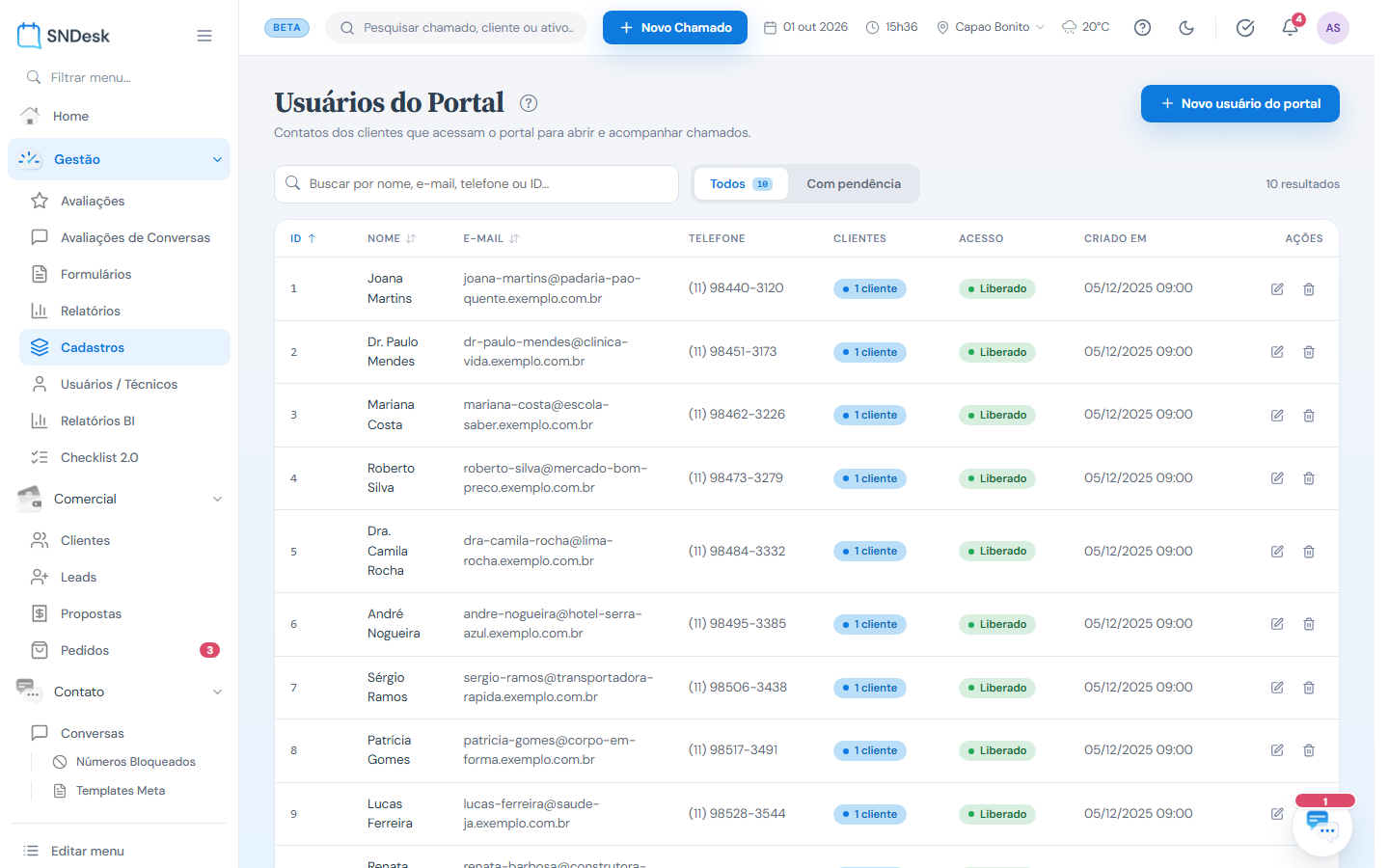Delete user Joana Martins
This screenshot has width=1389, height=868.
pyautogui.click(x=1309, y=289)
